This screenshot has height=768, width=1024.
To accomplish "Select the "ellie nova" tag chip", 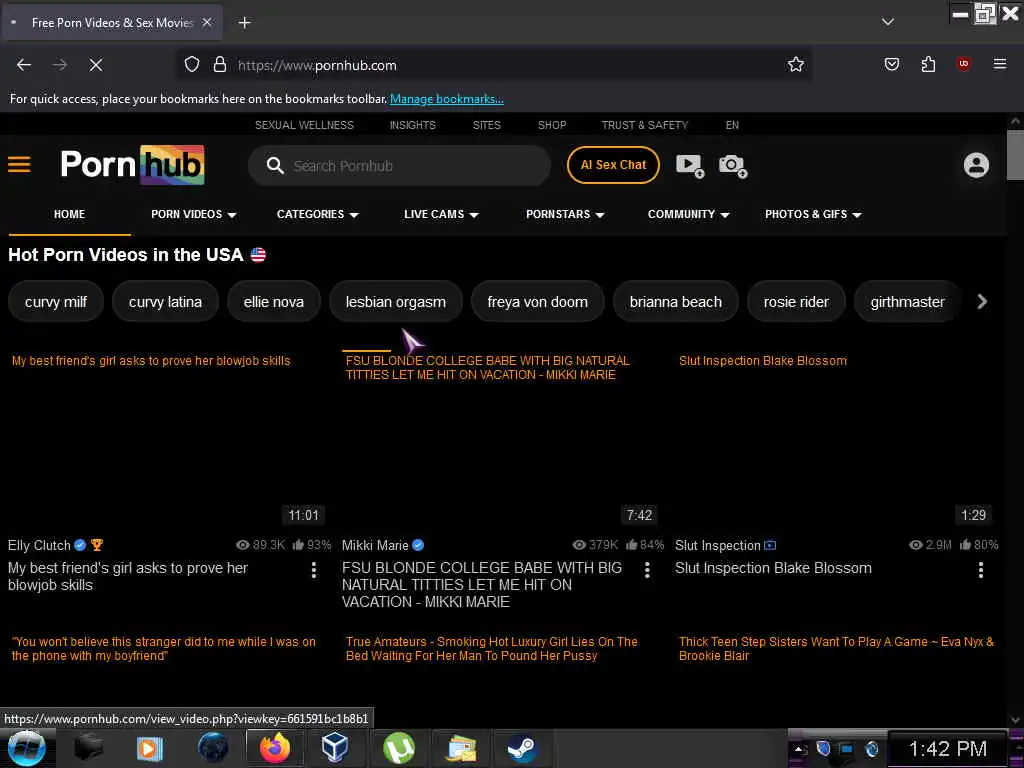I will 274,302.
